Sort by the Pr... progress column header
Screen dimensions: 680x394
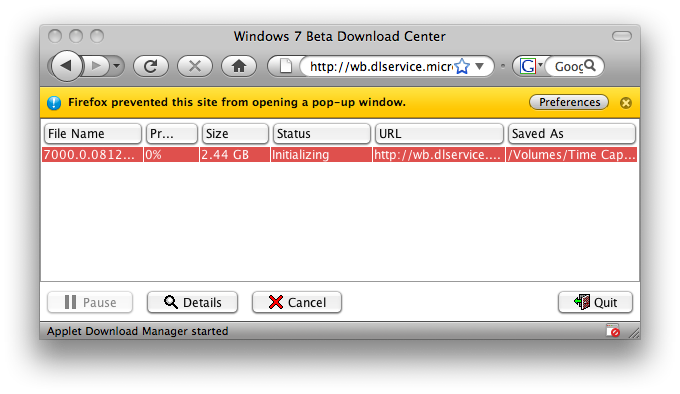click(172, 134)
